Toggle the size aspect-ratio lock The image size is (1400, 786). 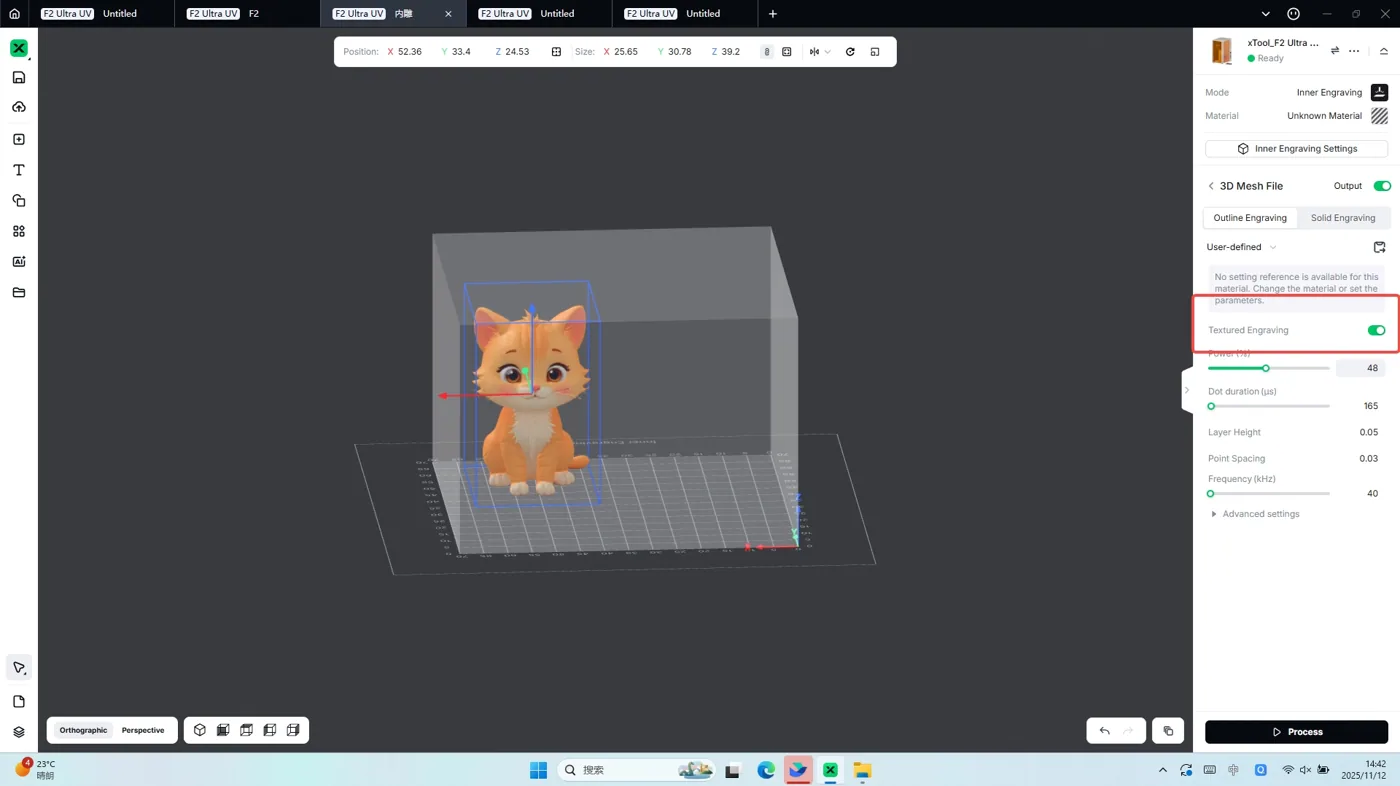[x=767, y=52]
